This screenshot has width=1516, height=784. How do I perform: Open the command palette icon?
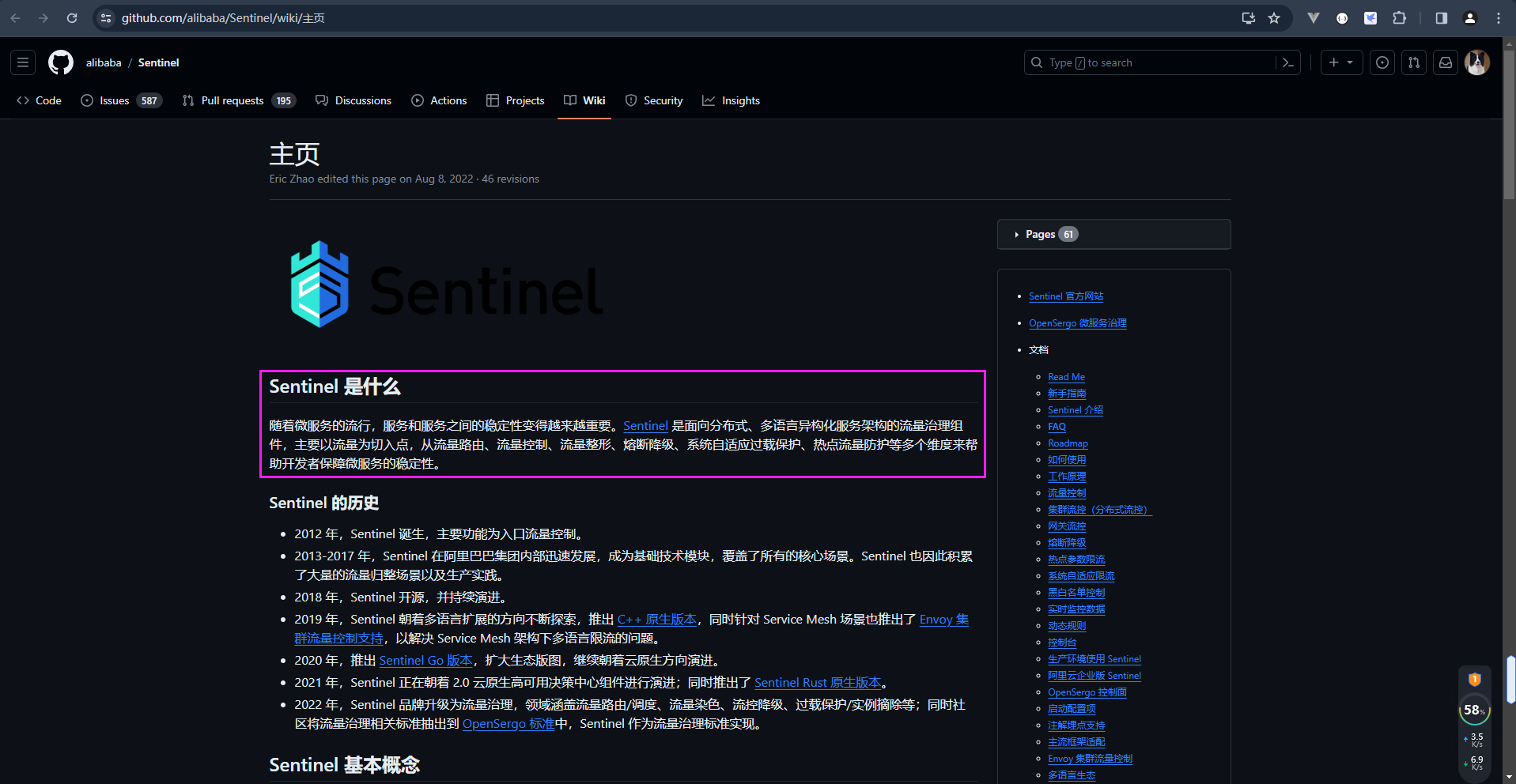(x=1288, y=62)
